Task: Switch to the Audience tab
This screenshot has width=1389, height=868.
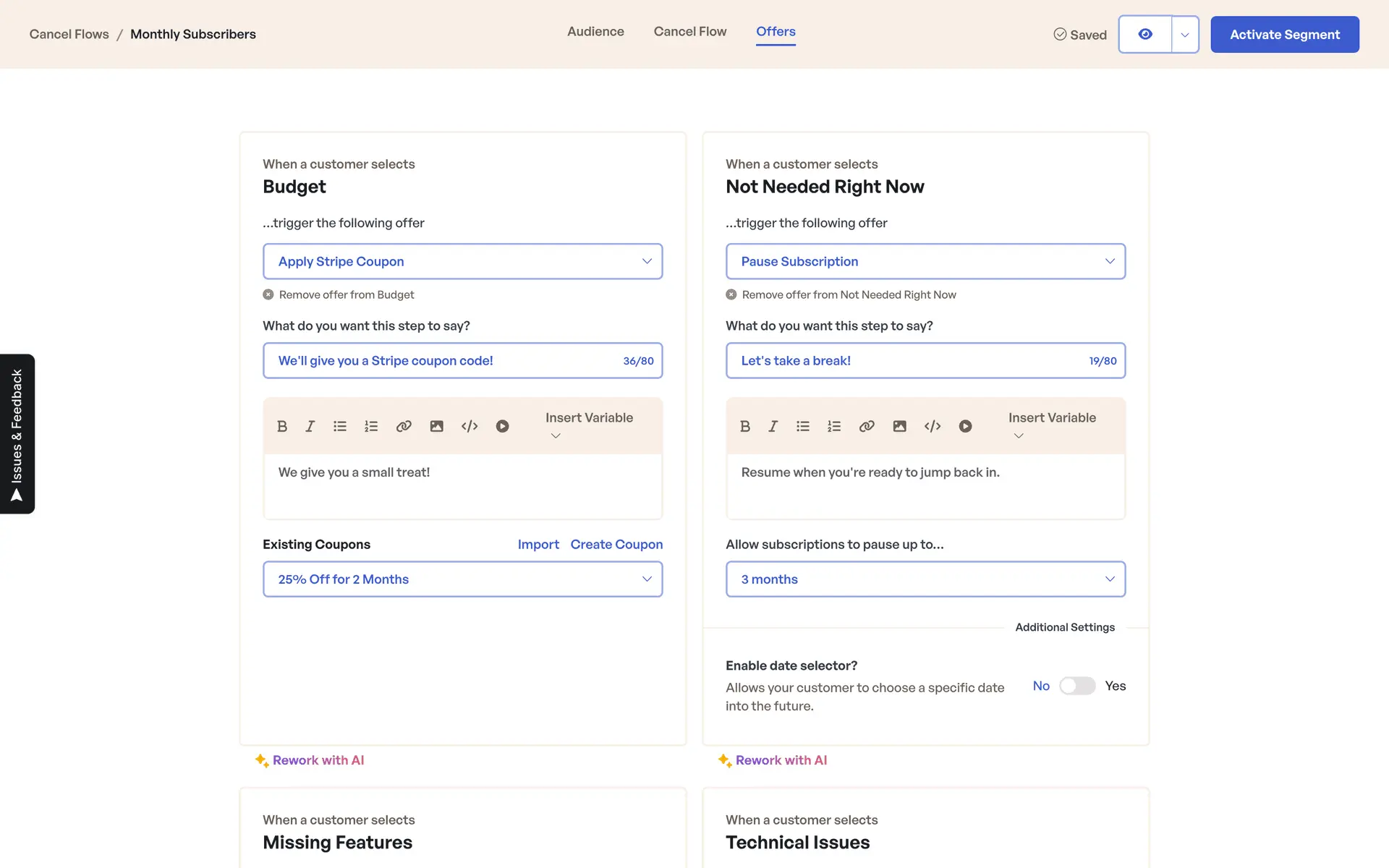Action: (x=595, y=32)
